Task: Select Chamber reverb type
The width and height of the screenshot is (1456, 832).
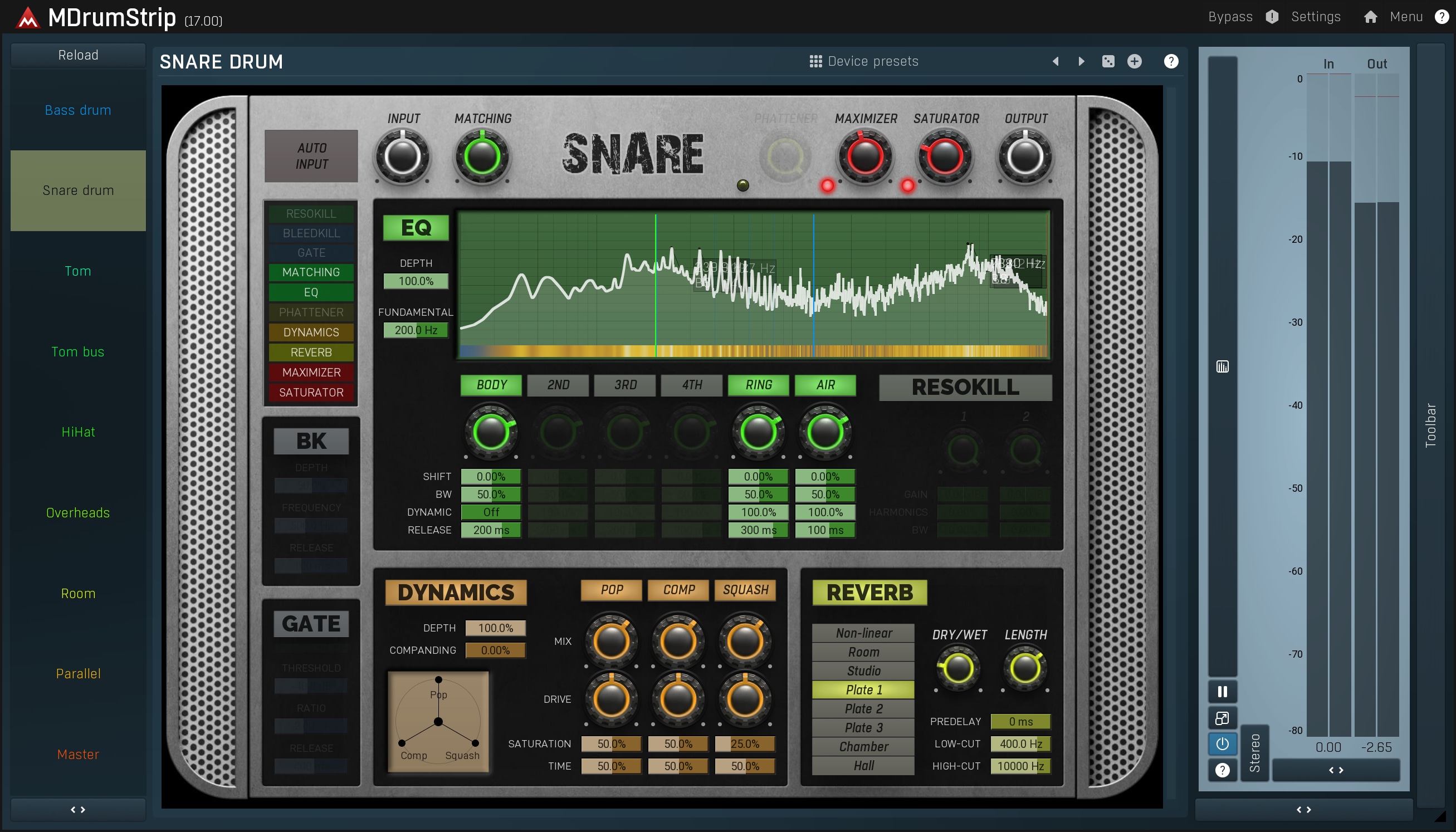Action: click(863, 746)
